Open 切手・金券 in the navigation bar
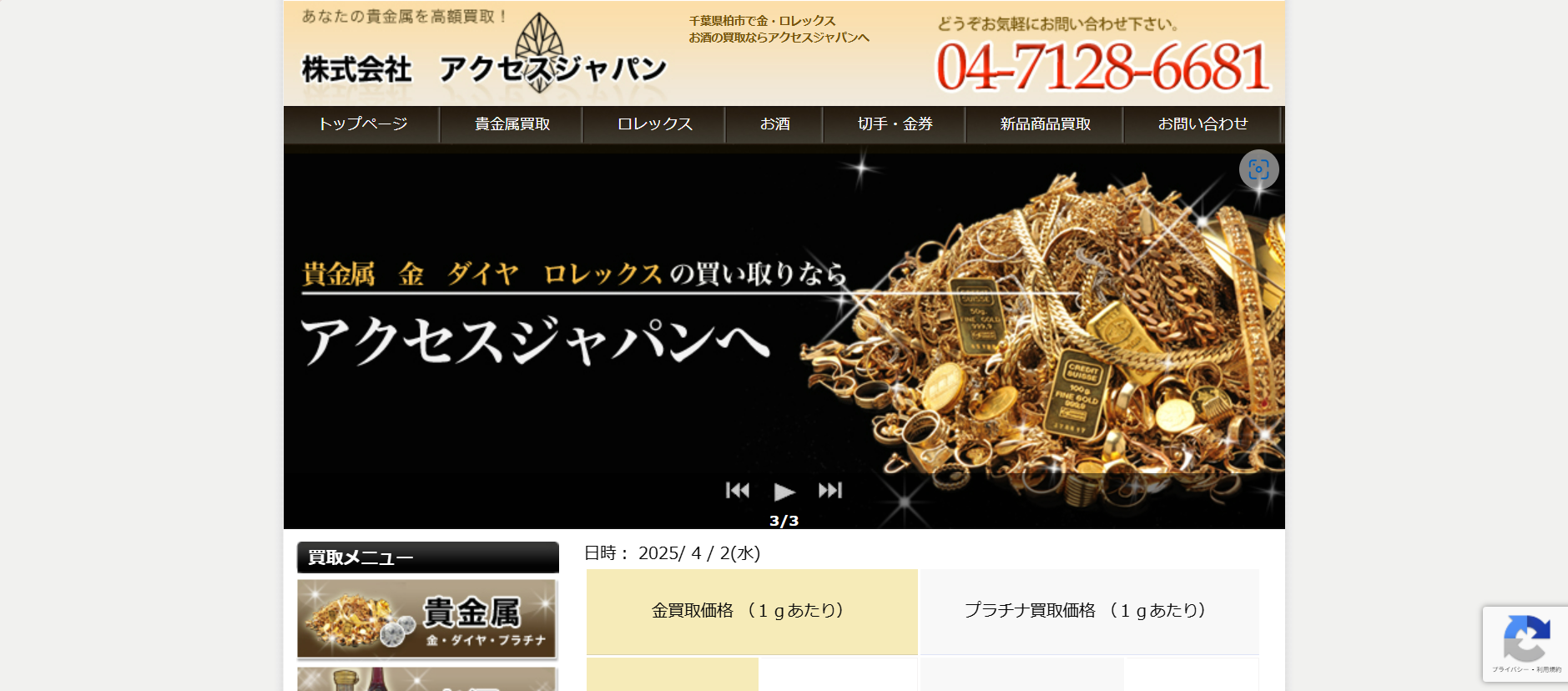The image size is (1568, 691). (x=895, y=124)
